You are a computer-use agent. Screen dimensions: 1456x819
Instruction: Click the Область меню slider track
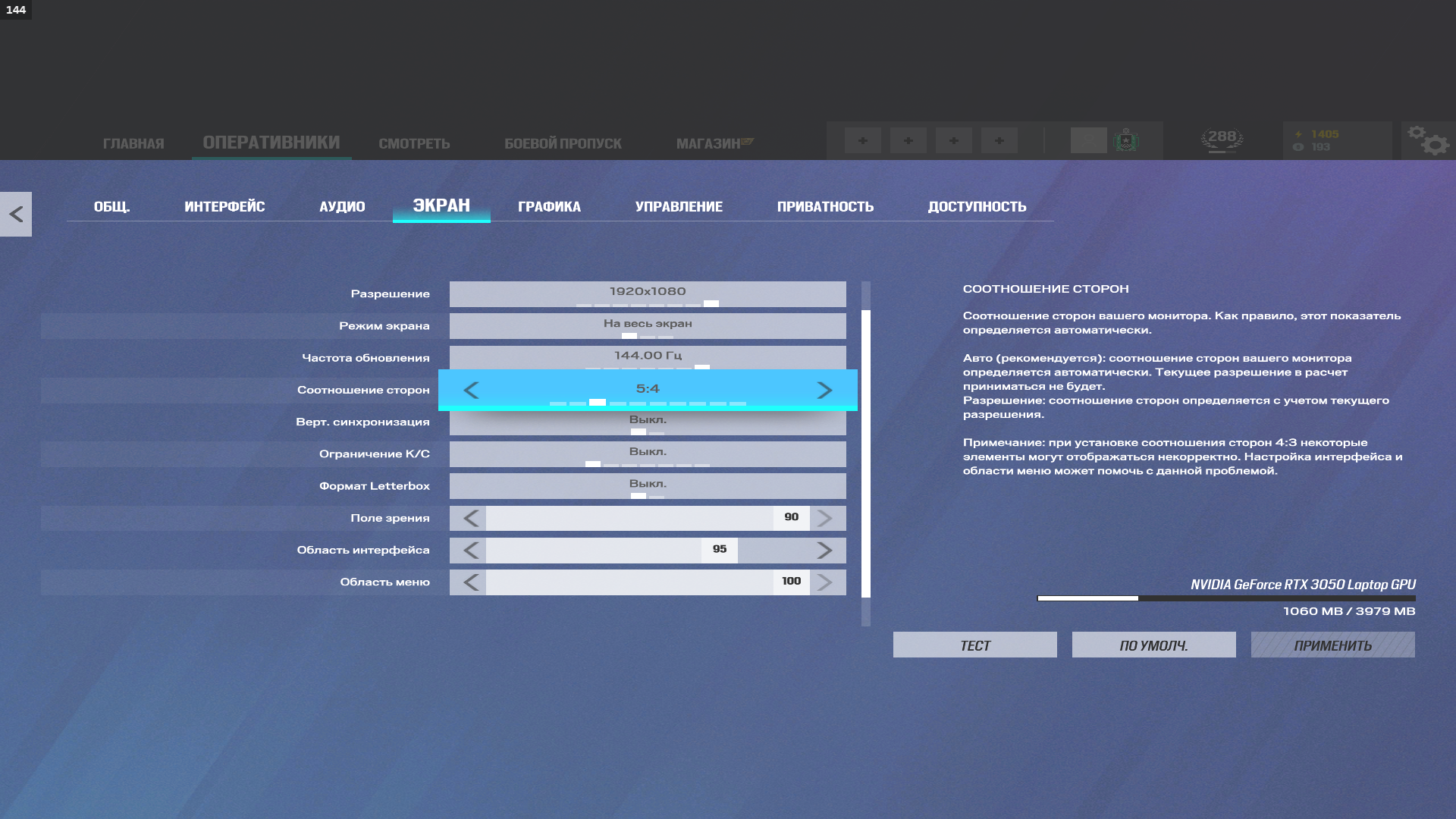tap(648, 582)
